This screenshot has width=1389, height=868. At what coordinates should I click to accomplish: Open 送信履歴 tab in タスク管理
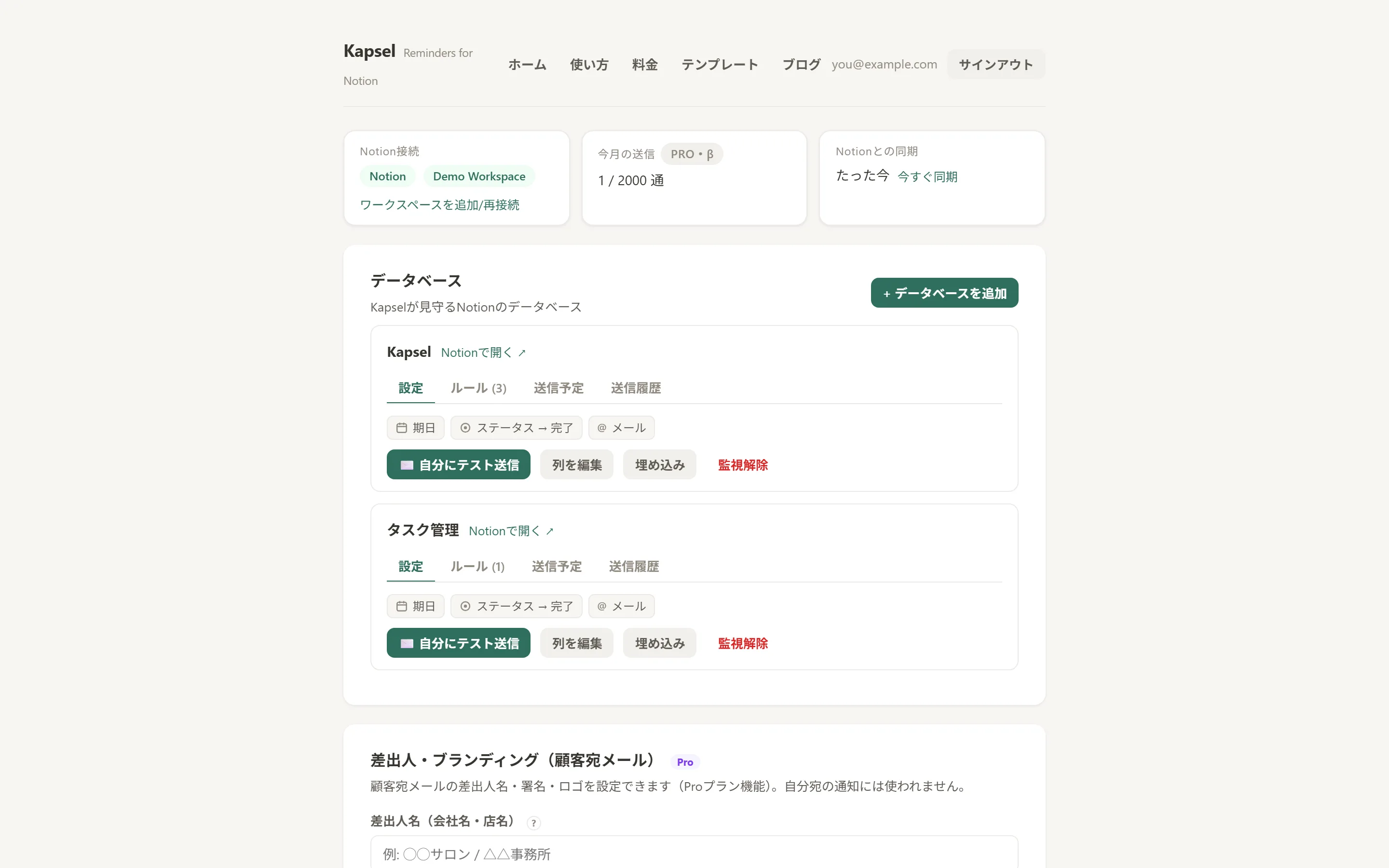point(634,567)
